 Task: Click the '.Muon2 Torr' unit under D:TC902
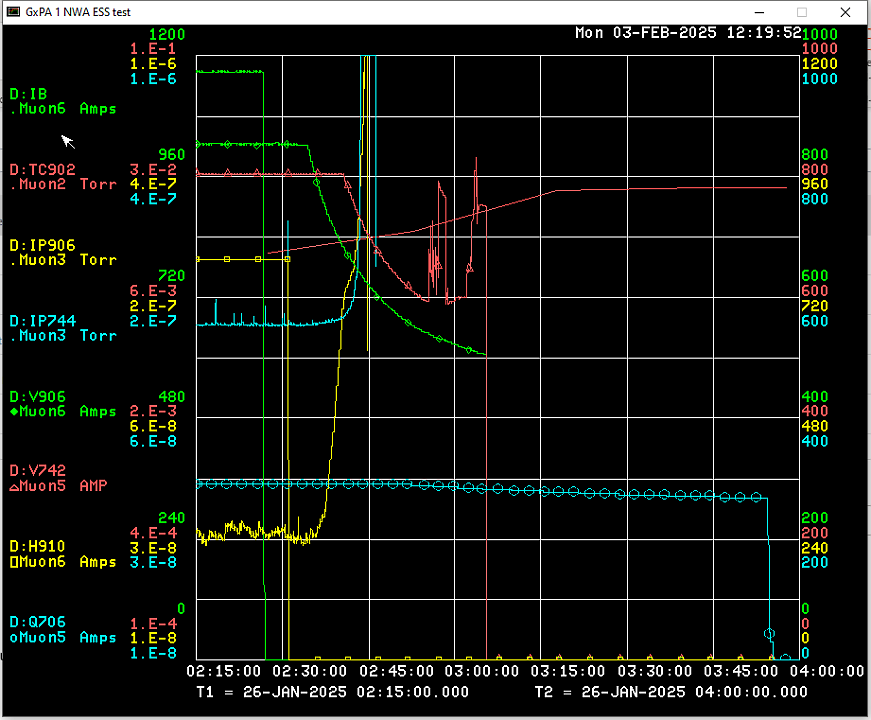click(x=63, y=184)
